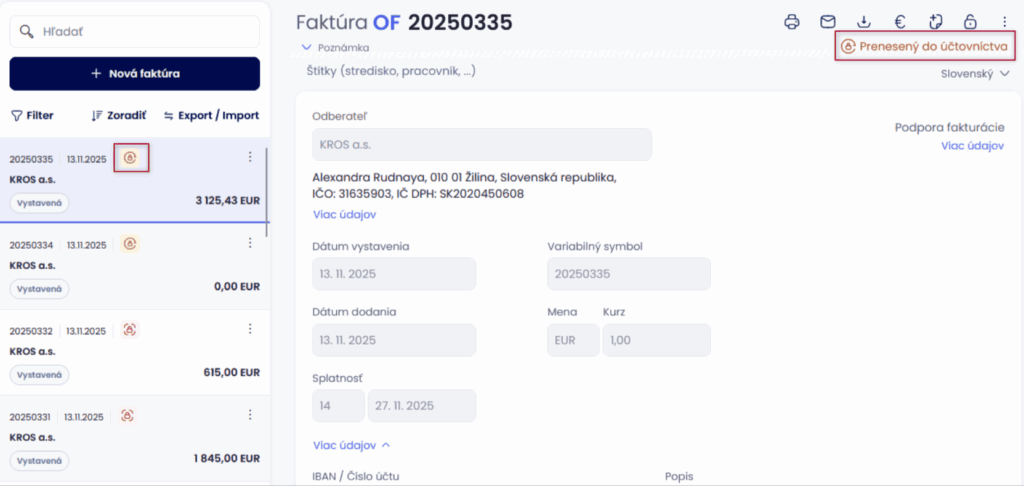The width and height of the screenshot is (1024, 486).
Task: Open three-dot menu for invoice 20250331
Action: 250,415
